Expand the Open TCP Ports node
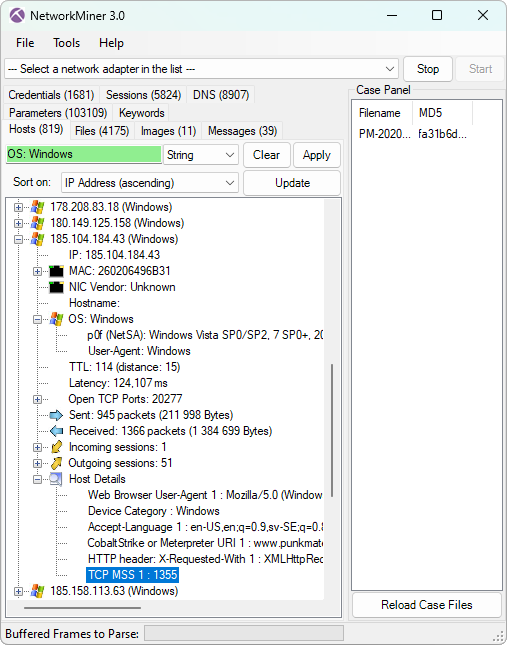 [x=37, y=399]
